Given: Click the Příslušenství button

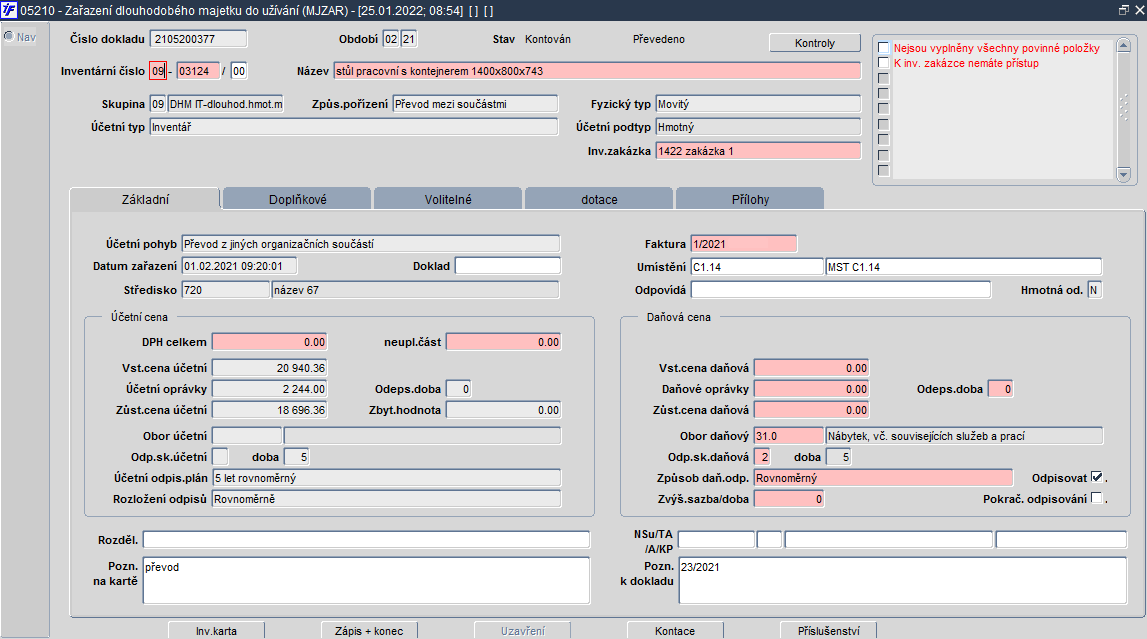Looking at the screenshot, I should point(828,631).
